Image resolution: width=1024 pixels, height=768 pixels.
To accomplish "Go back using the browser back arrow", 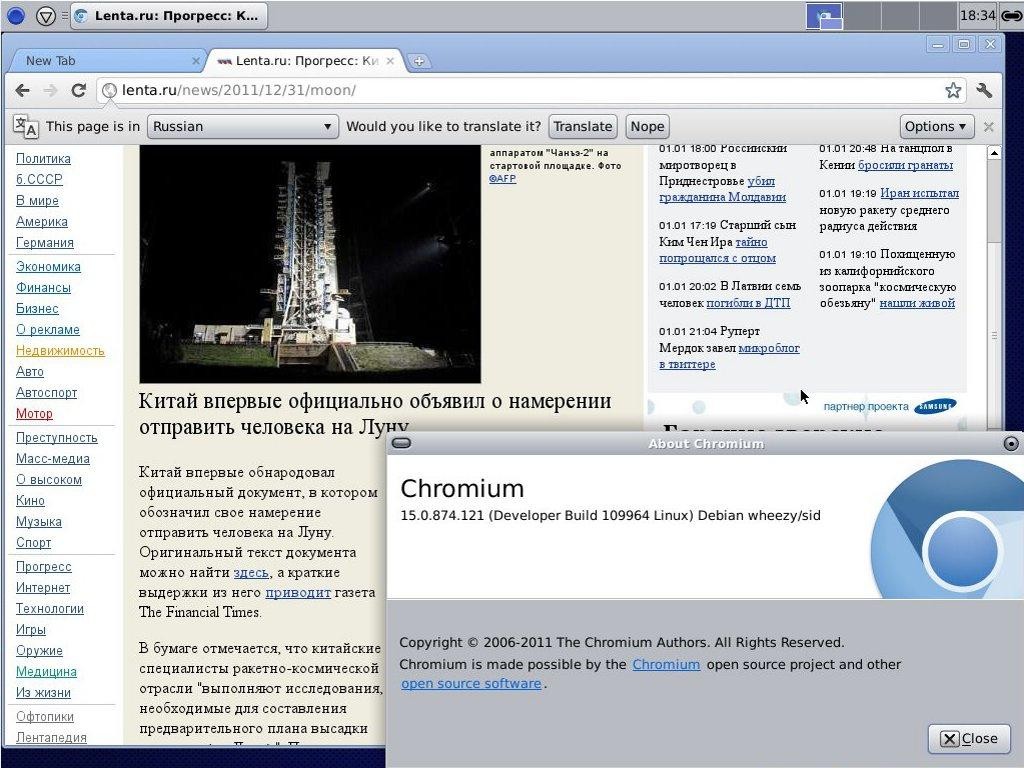I will point(23,90).
